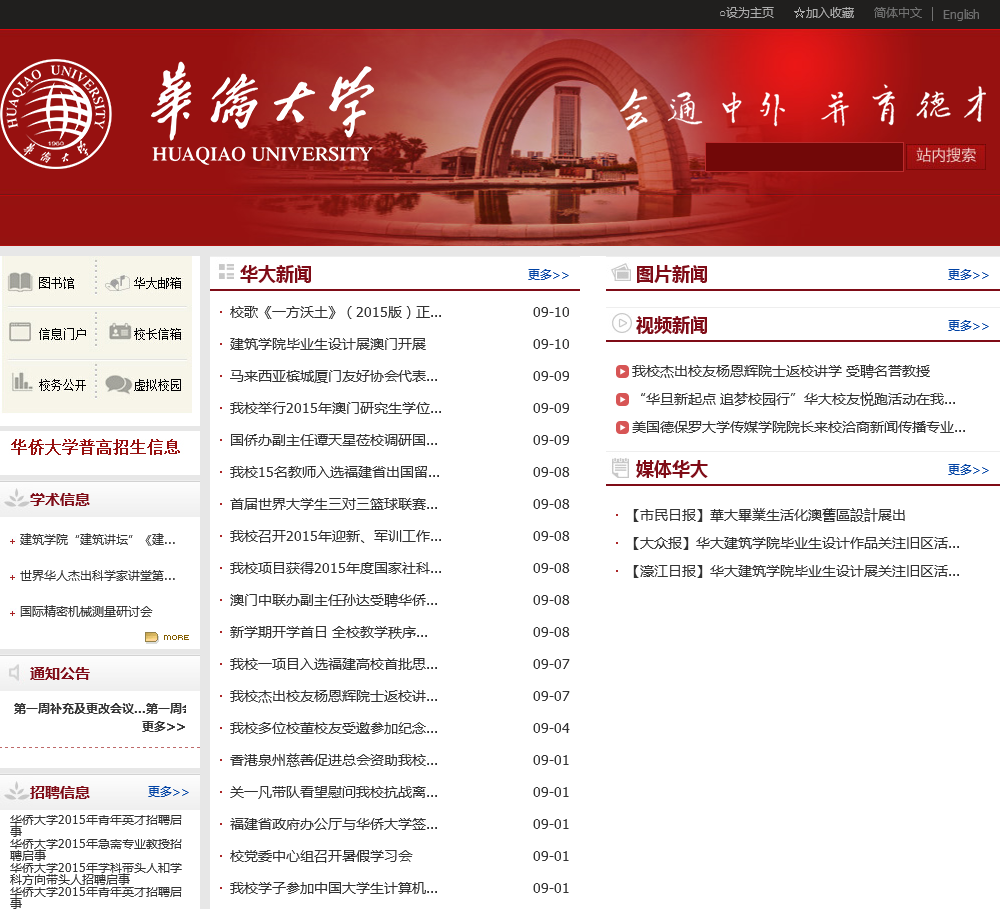Open the 华大新闻 section heading

point(276,274)
